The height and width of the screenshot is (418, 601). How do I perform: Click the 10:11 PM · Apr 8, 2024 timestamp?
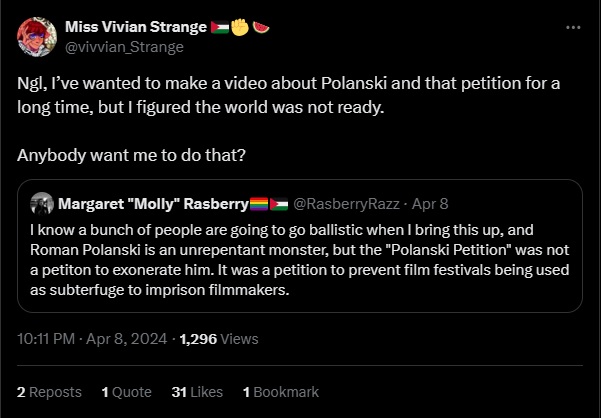coord(87,339)
